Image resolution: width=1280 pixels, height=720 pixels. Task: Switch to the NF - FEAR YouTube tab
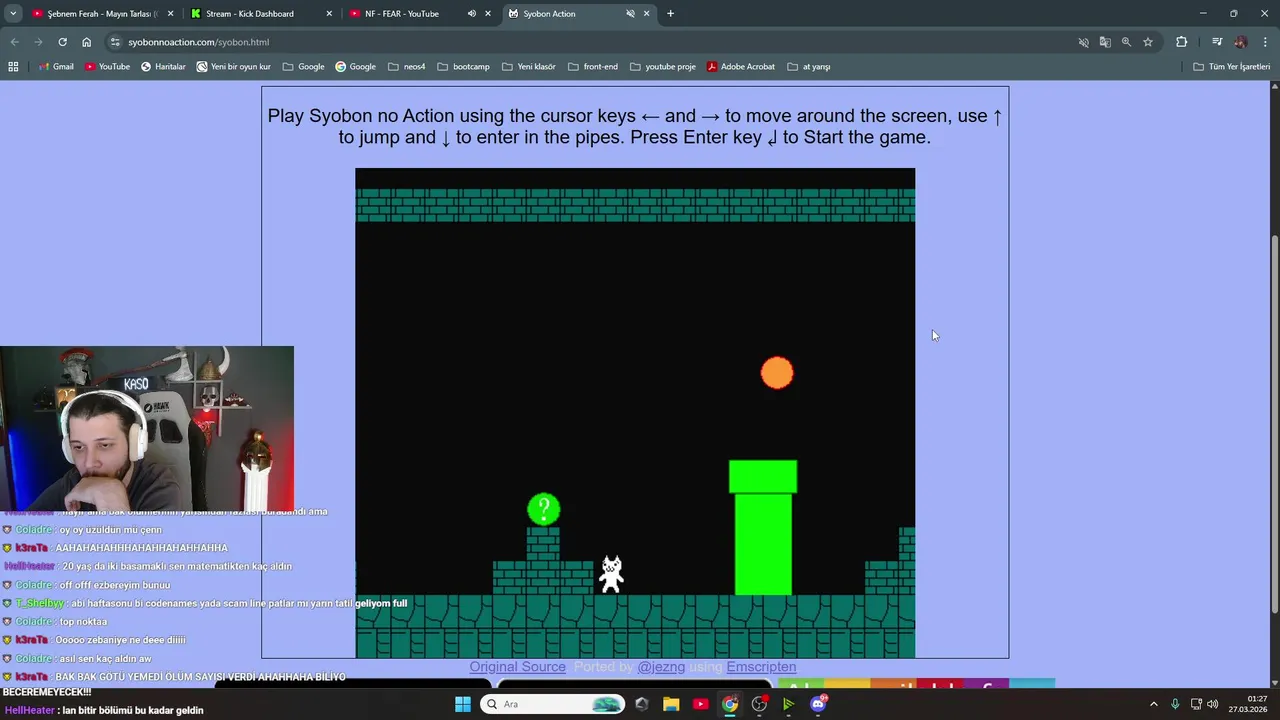coord(420,14)
